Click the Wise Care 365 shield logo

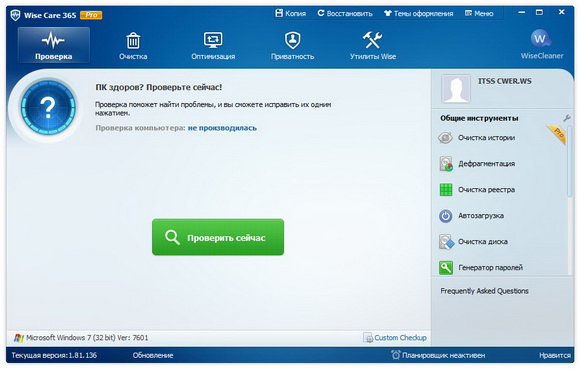pyautogui.click(x=15, y=15)
